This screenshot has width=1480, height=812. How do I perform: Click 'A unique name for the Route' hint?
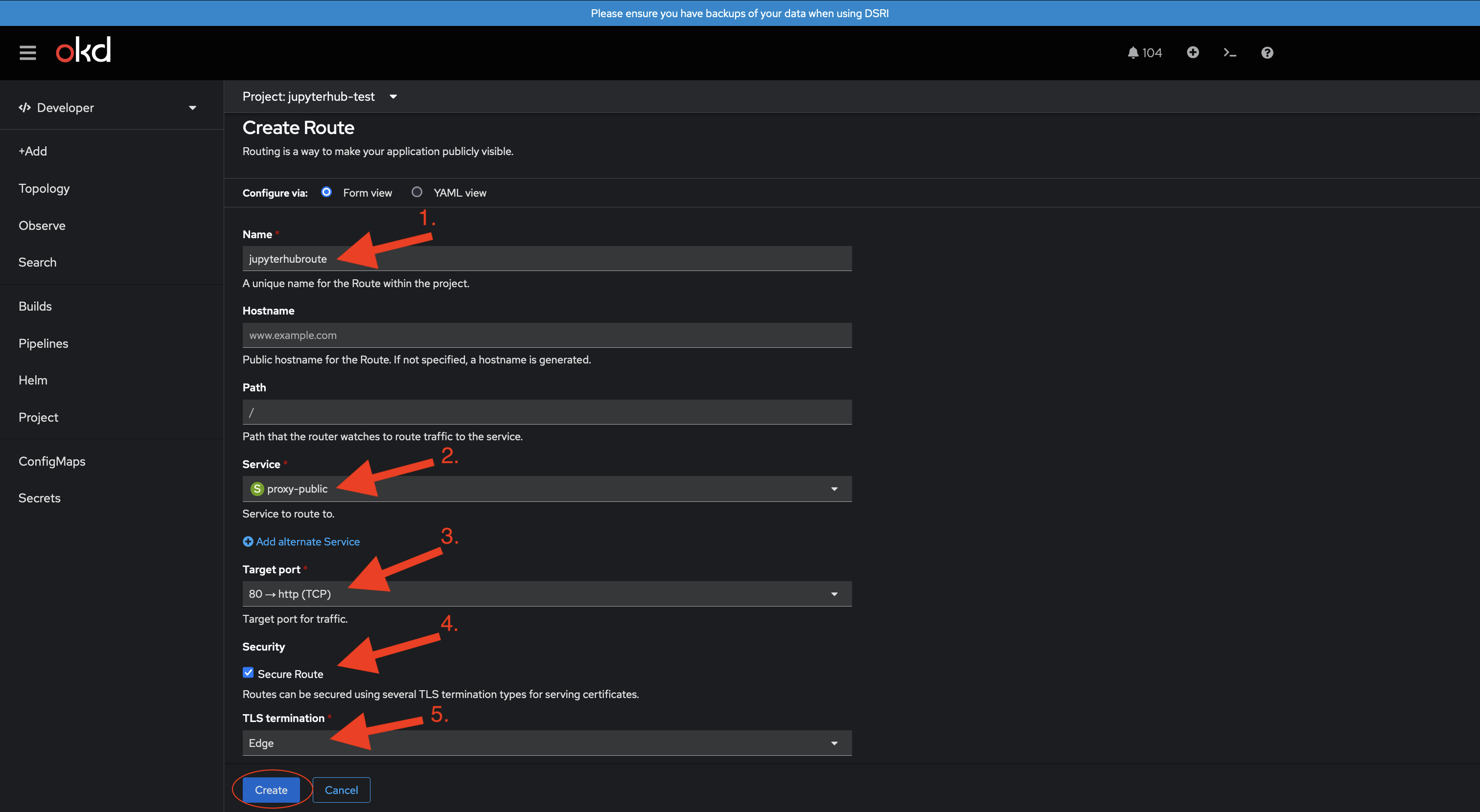(356, 283)
